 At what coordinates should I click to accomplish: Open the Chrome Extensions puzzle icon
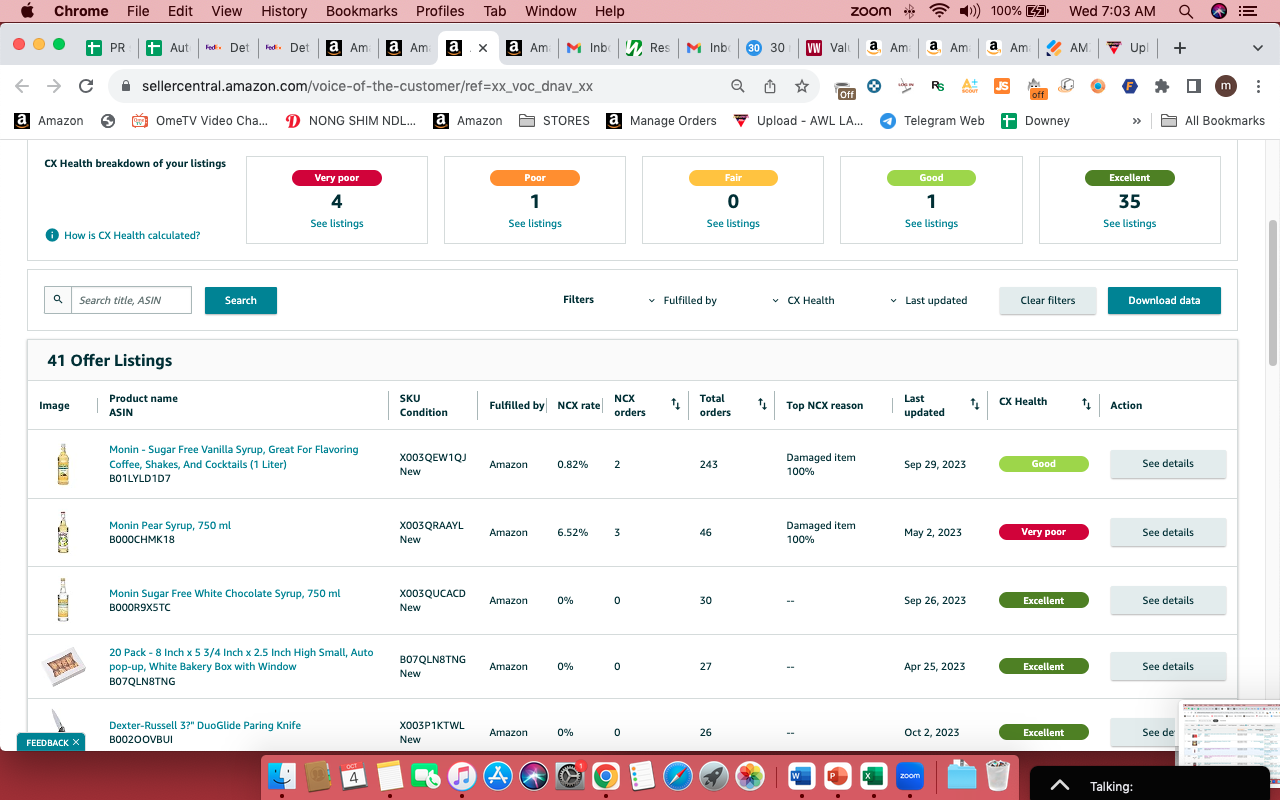pos(1162,86)
